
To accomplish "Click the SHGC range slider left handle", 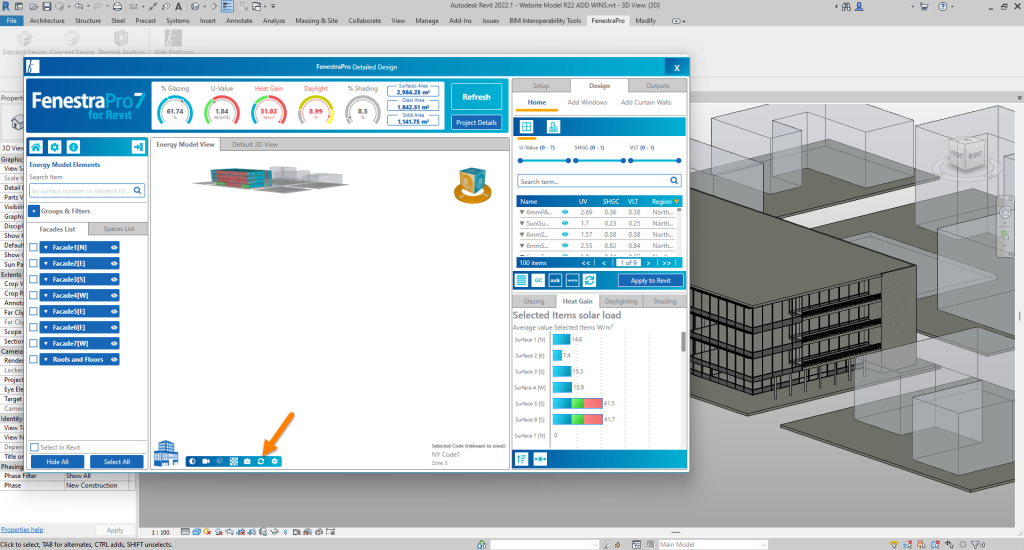I will click(x=575, y=160).
